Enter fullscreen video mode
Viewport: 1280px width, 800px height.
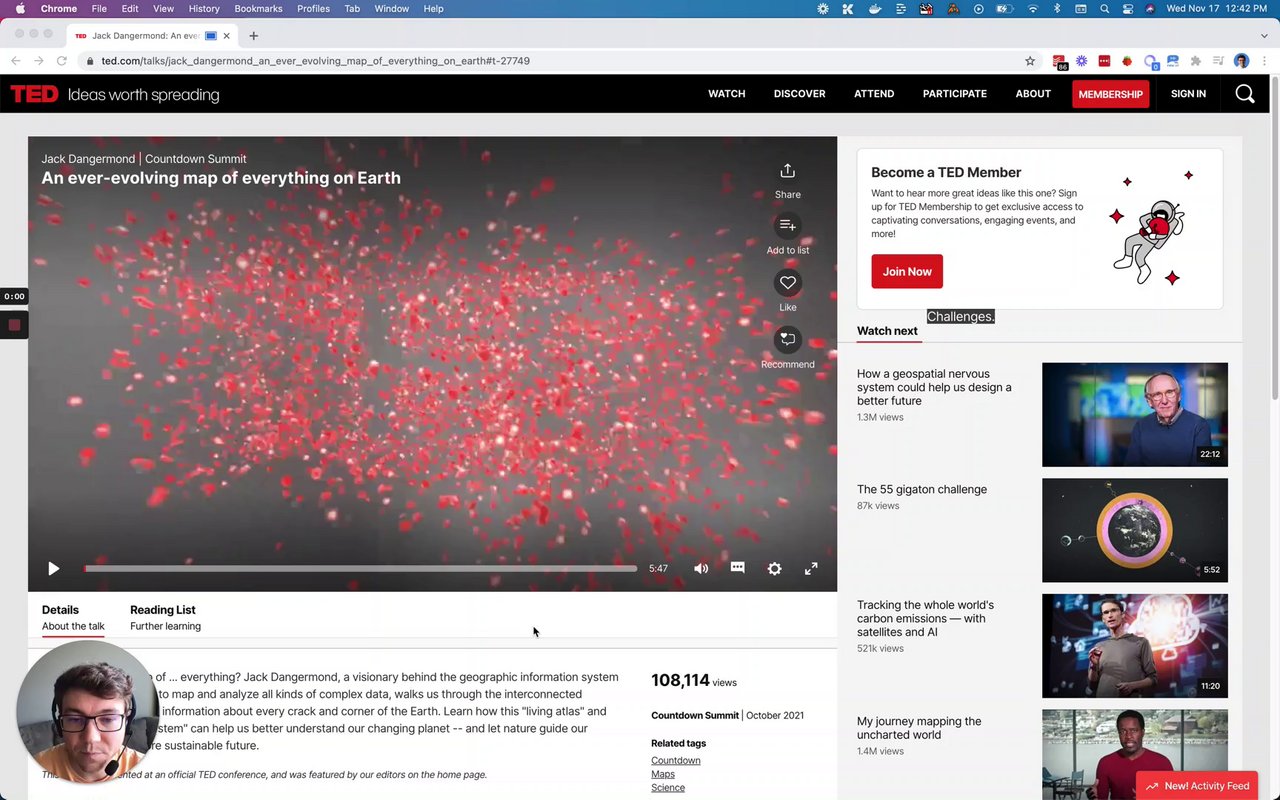click(811, 568)
